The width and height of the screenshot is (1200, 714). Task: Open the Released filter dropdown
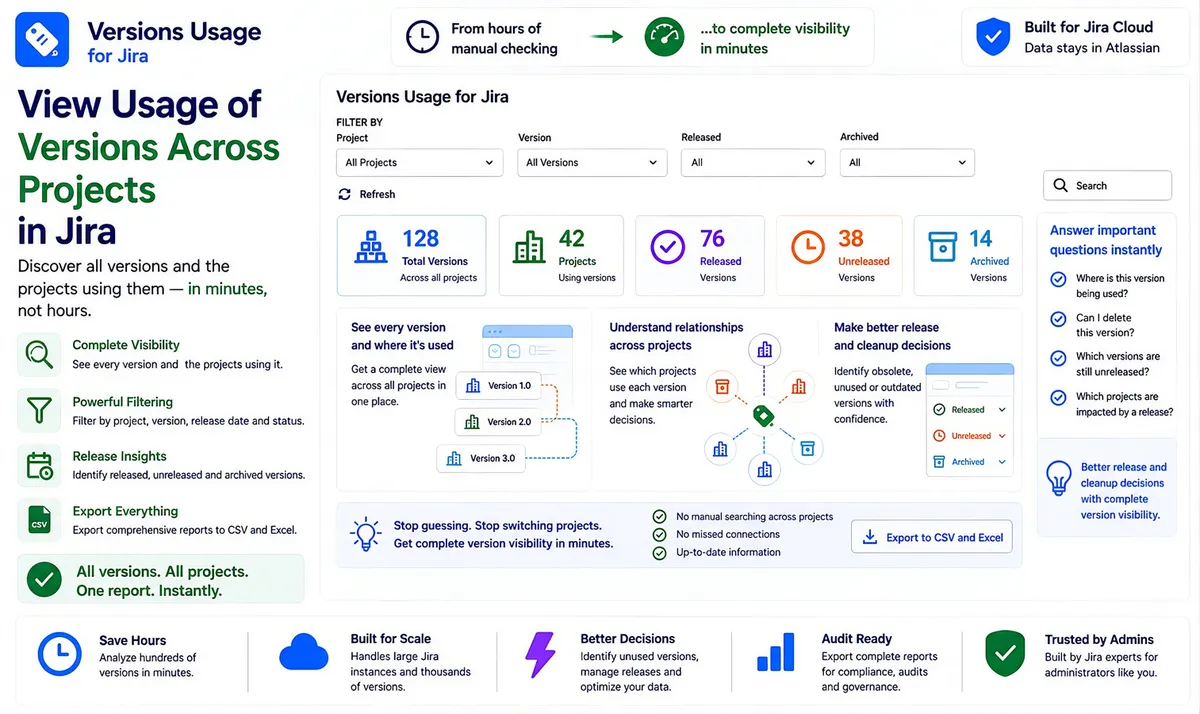753,162
